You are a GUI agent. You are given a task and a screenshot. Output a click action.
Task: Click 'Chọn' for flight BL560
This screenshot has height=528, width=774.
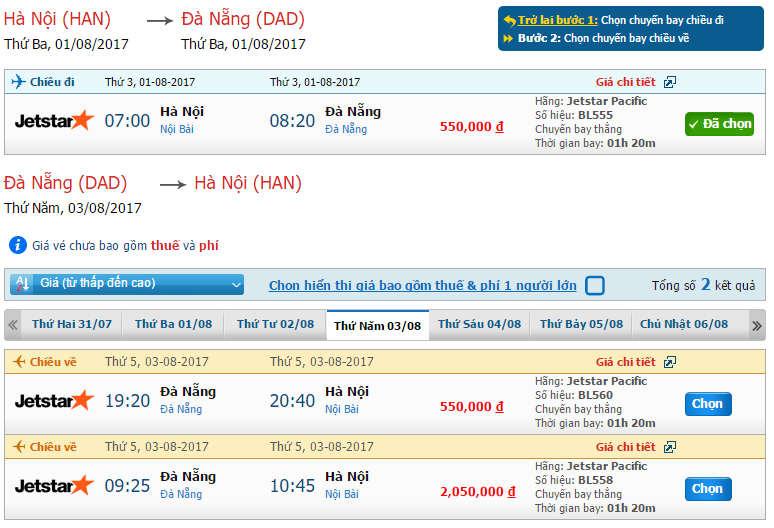(708, 404)
